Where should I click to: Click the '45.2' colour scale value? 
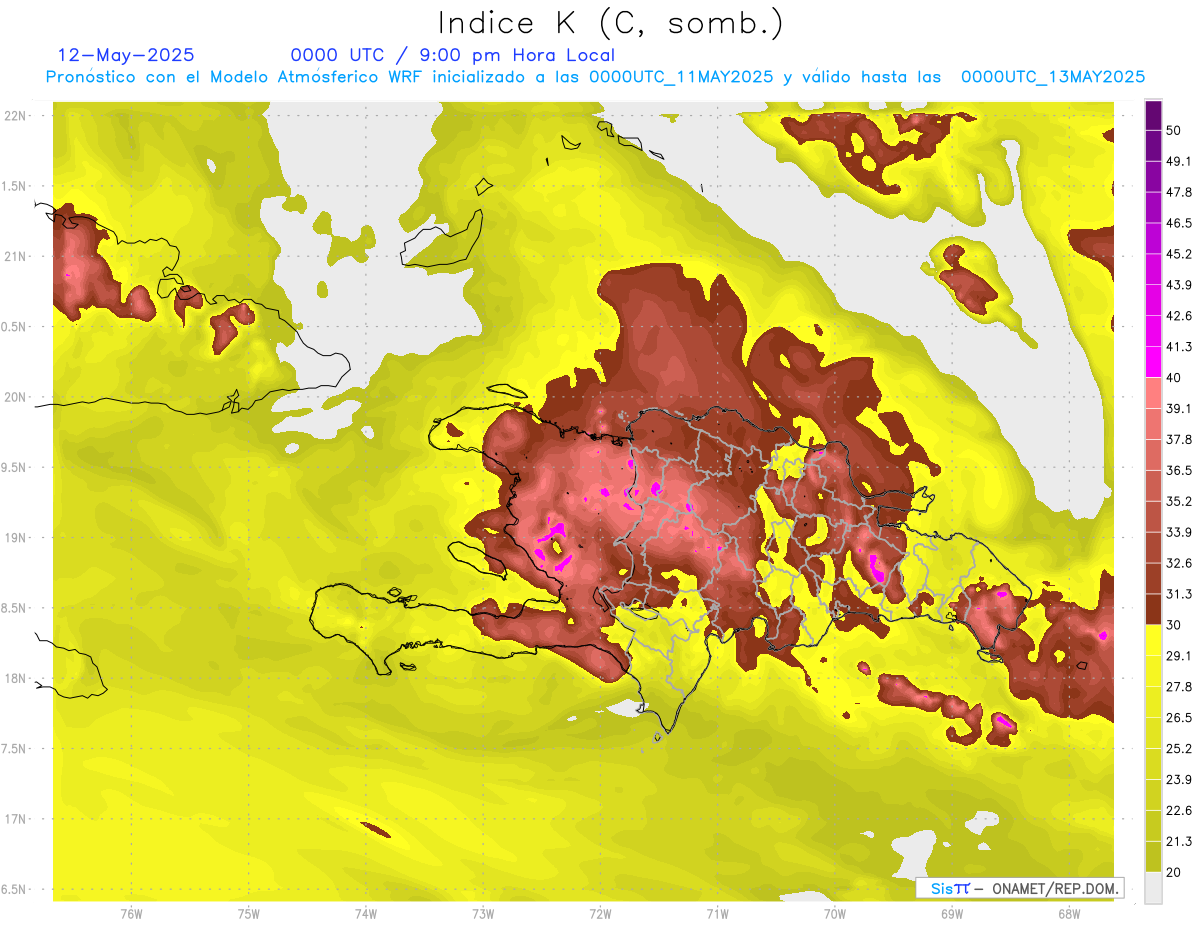[1179, 254]
